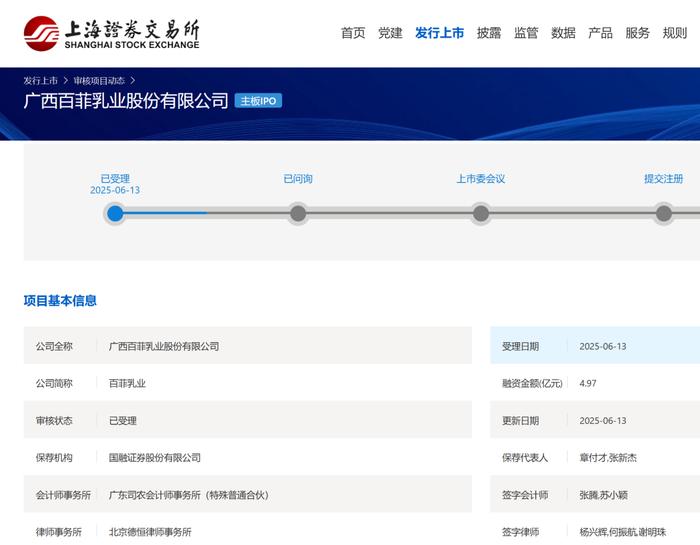
Task: Click the 项目基本信息 section heading
Action: [60, 300]
